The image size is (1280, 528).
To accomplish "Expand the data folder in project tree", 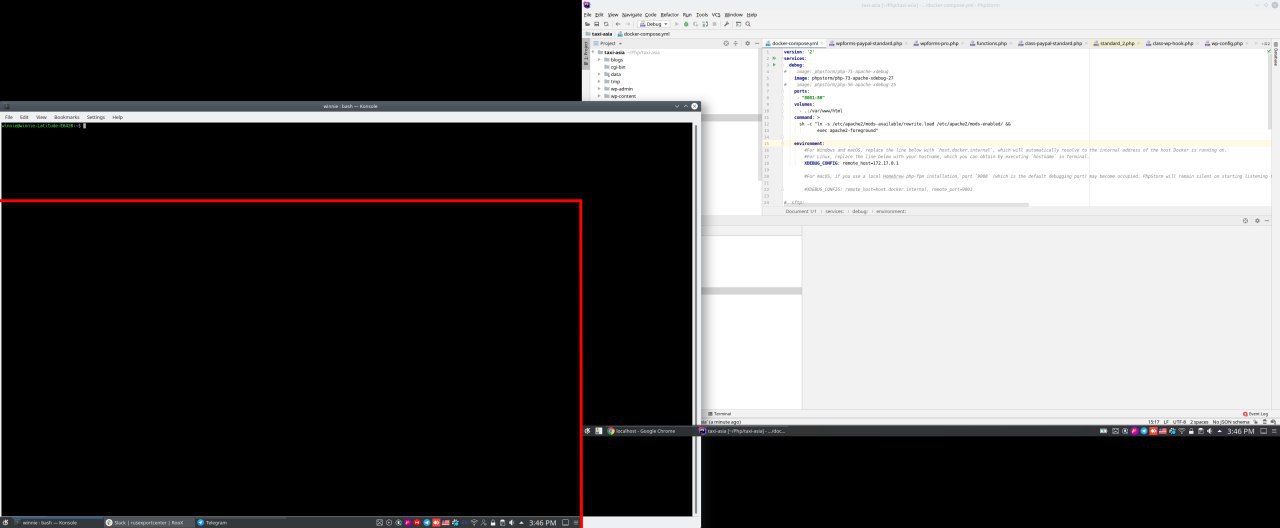I will point(599,74).
